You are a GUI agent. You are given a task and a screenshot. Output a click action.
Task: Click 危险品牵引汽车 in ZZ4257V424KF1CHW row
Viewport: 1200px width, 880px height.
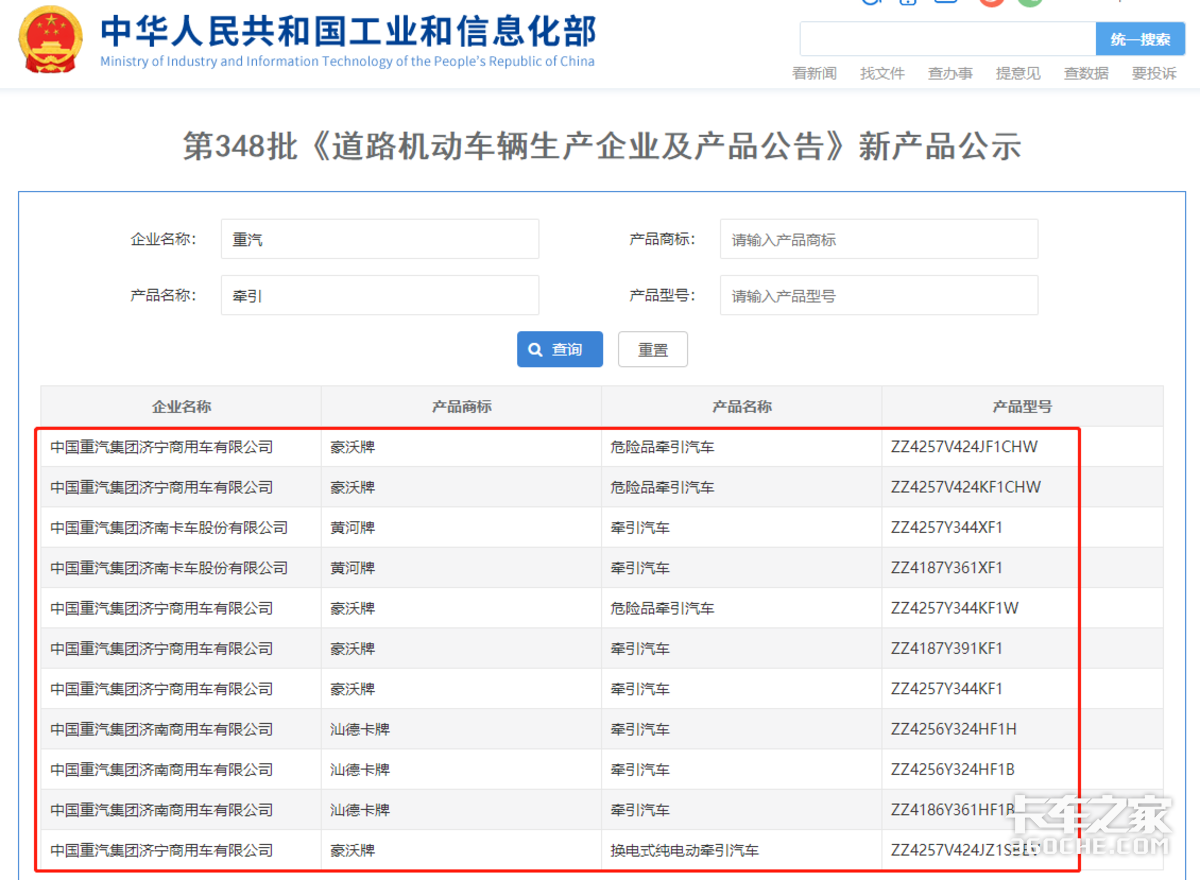coord(662,487)
